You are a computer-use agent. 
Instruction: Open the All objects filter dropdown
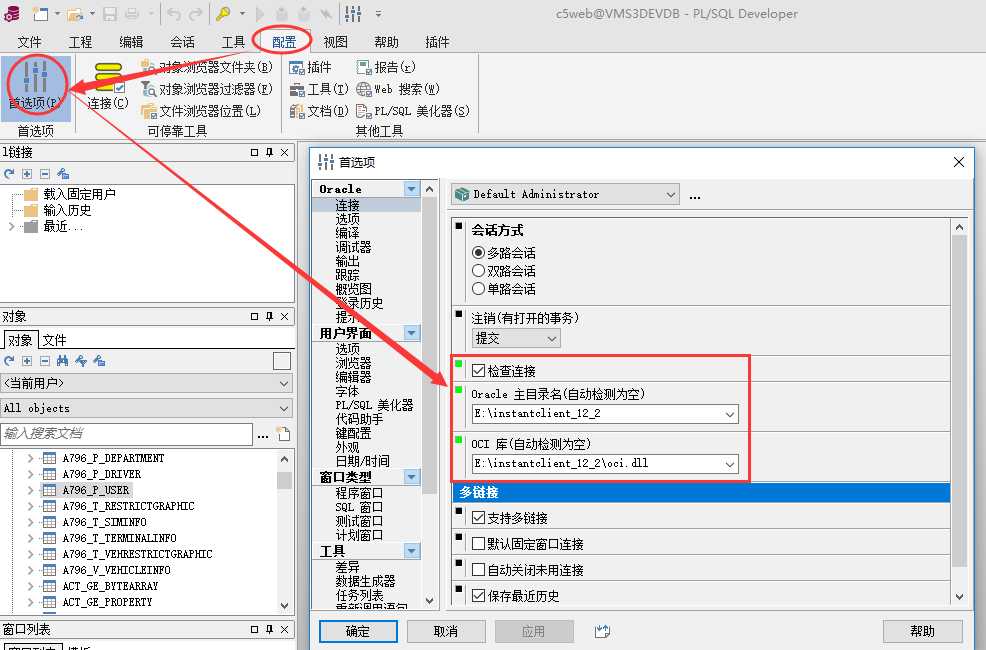(147, 408)
